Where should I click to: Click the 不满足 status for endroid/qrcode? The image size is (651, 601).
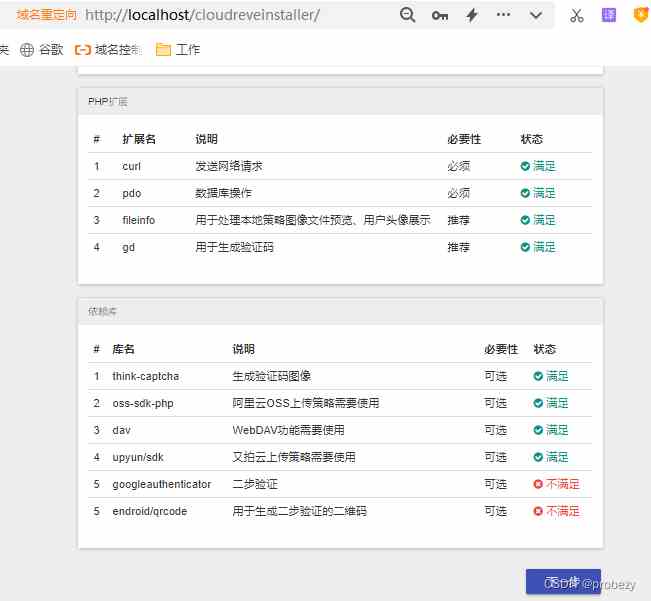pyautogui.click(x=563, y=511)
